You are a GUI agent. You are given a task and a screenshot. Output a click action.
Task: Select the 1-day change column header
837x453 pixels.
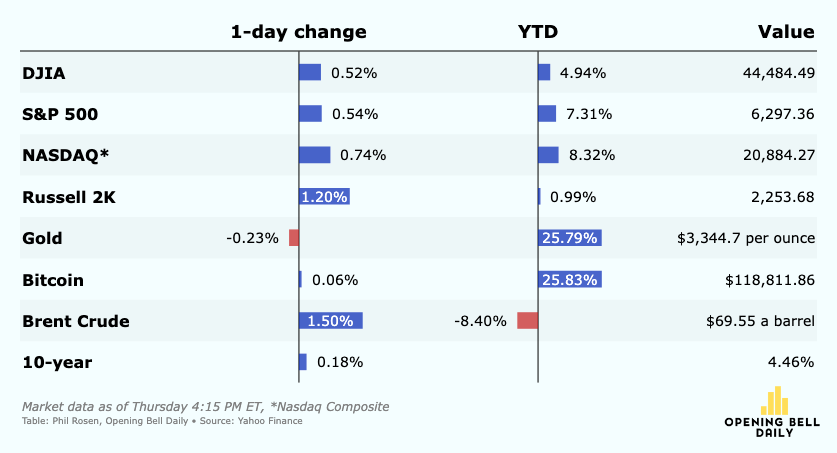[298, 31]
